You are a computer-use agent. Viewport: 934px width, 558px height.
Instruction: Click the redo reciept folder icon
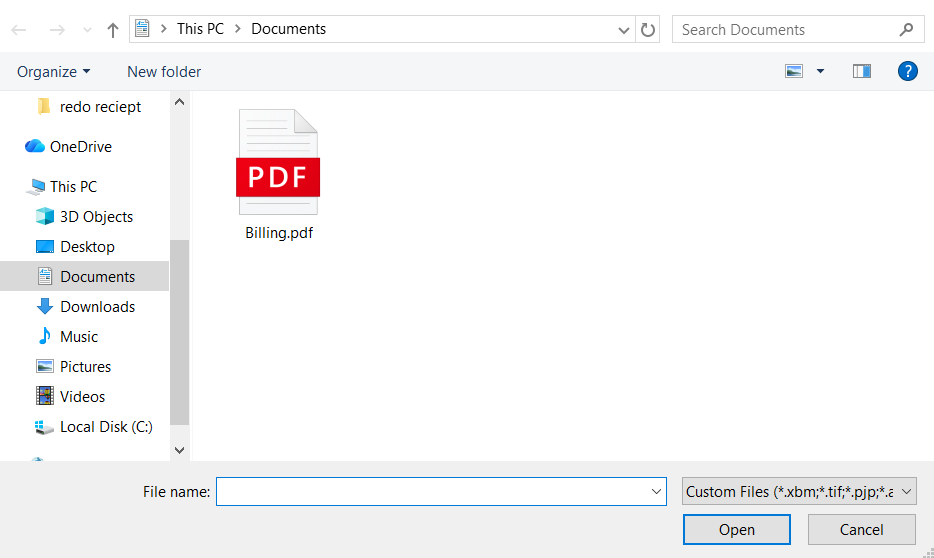pos(43,106)
